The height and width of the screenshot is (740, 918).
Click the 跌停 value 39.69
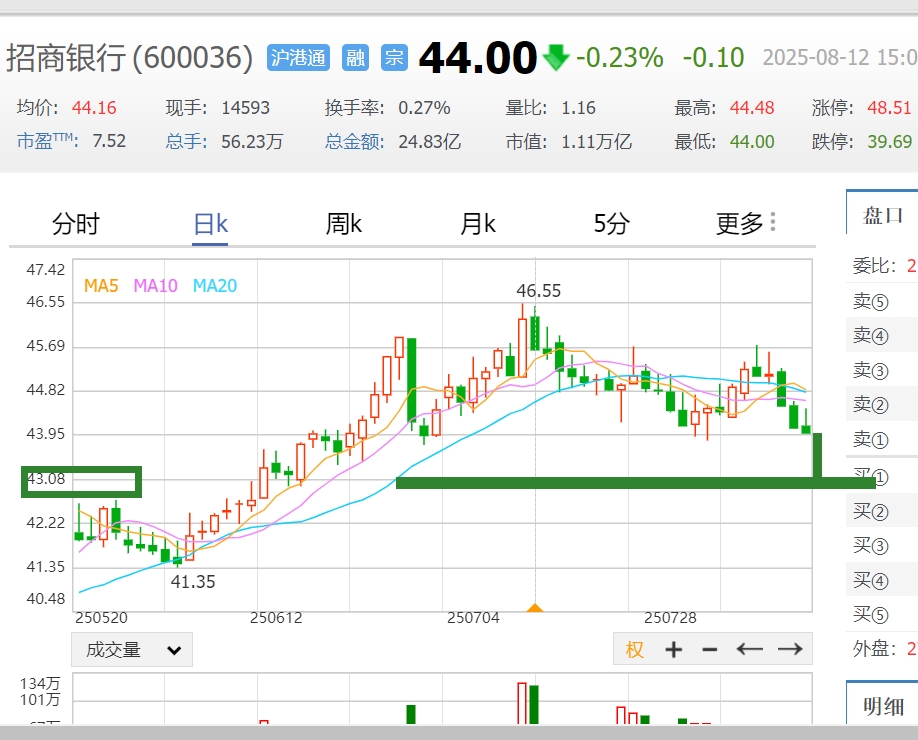[x=889, y=141]
